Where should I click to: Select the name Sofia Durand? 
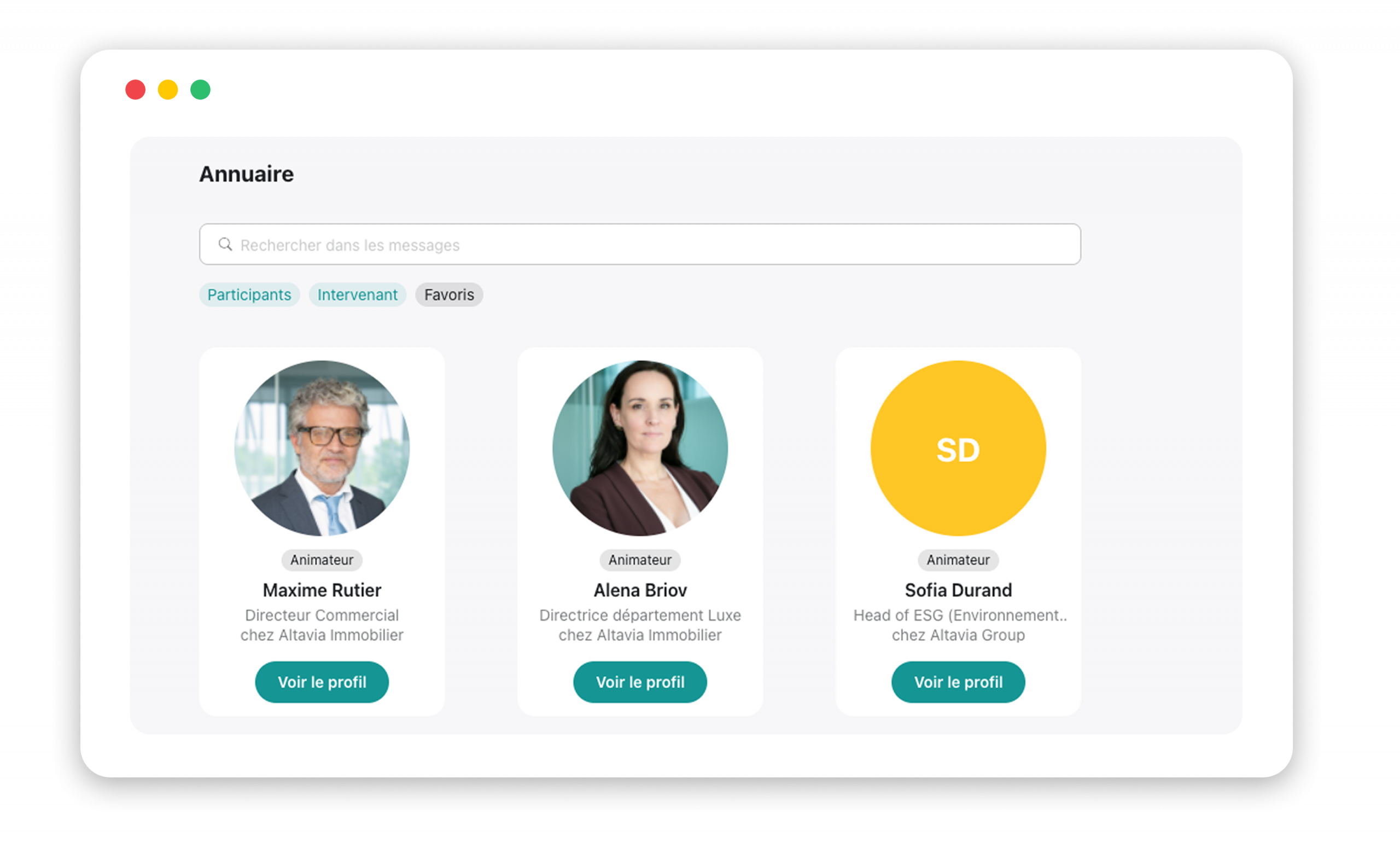point(958,590)
